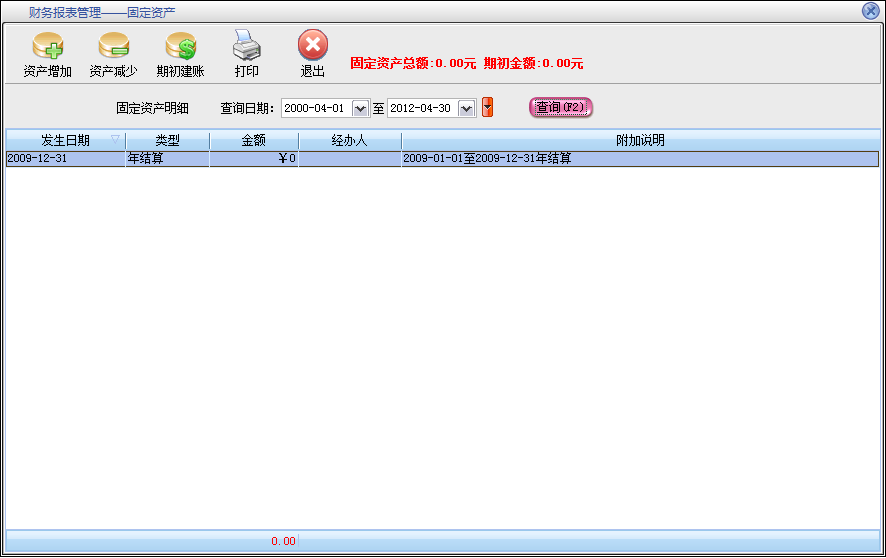Image resolution: width=886 pixels, height=558 pixels.
Task: Click the 类型 column header
Action: (167, 140)
